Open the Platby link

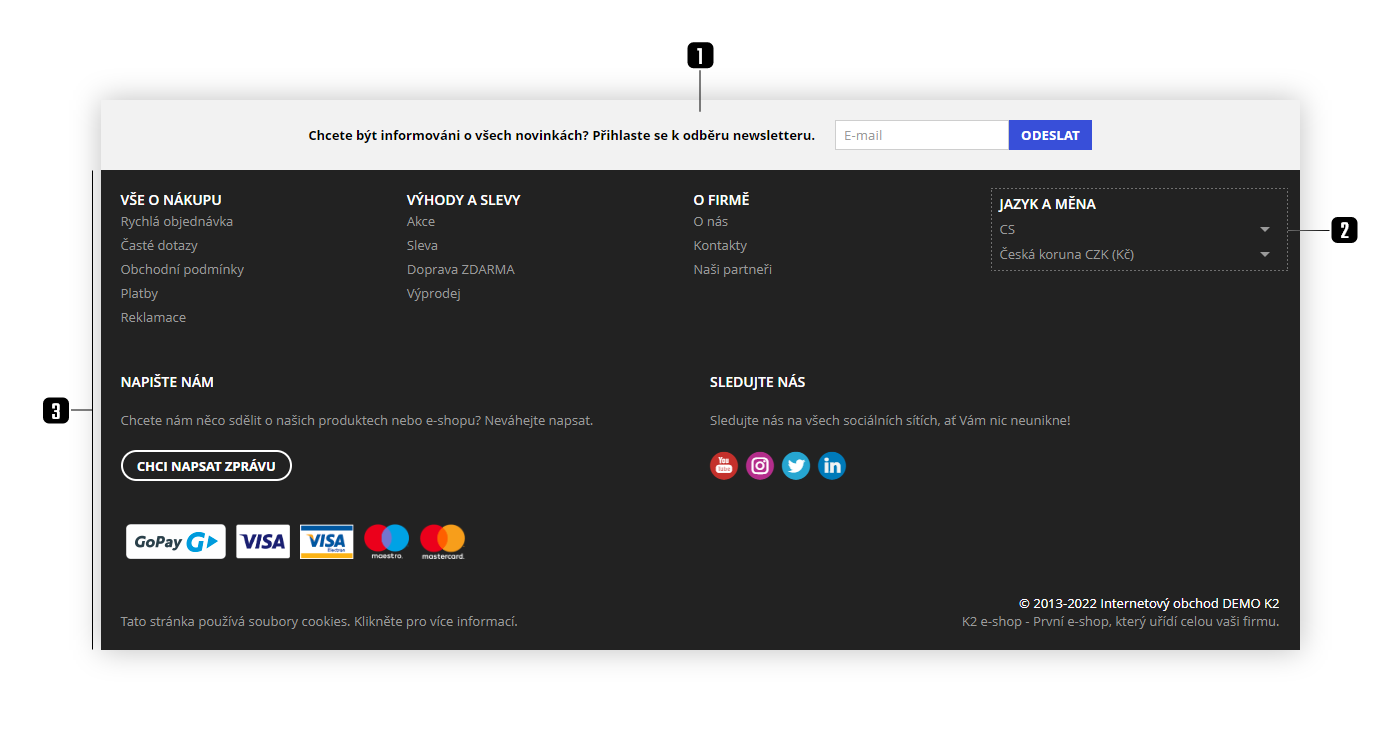coord(140,294)
